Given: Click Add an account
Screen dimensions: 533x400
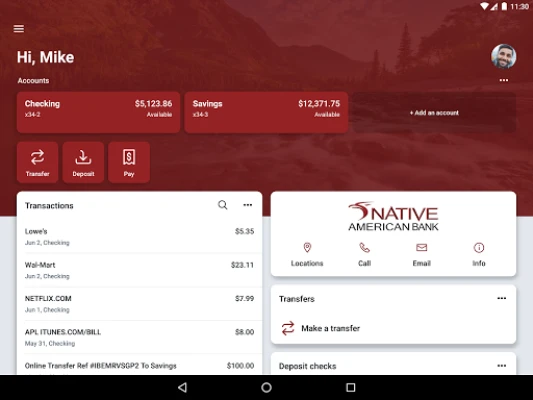Looking at the screenshot, I should click(434, 112).
